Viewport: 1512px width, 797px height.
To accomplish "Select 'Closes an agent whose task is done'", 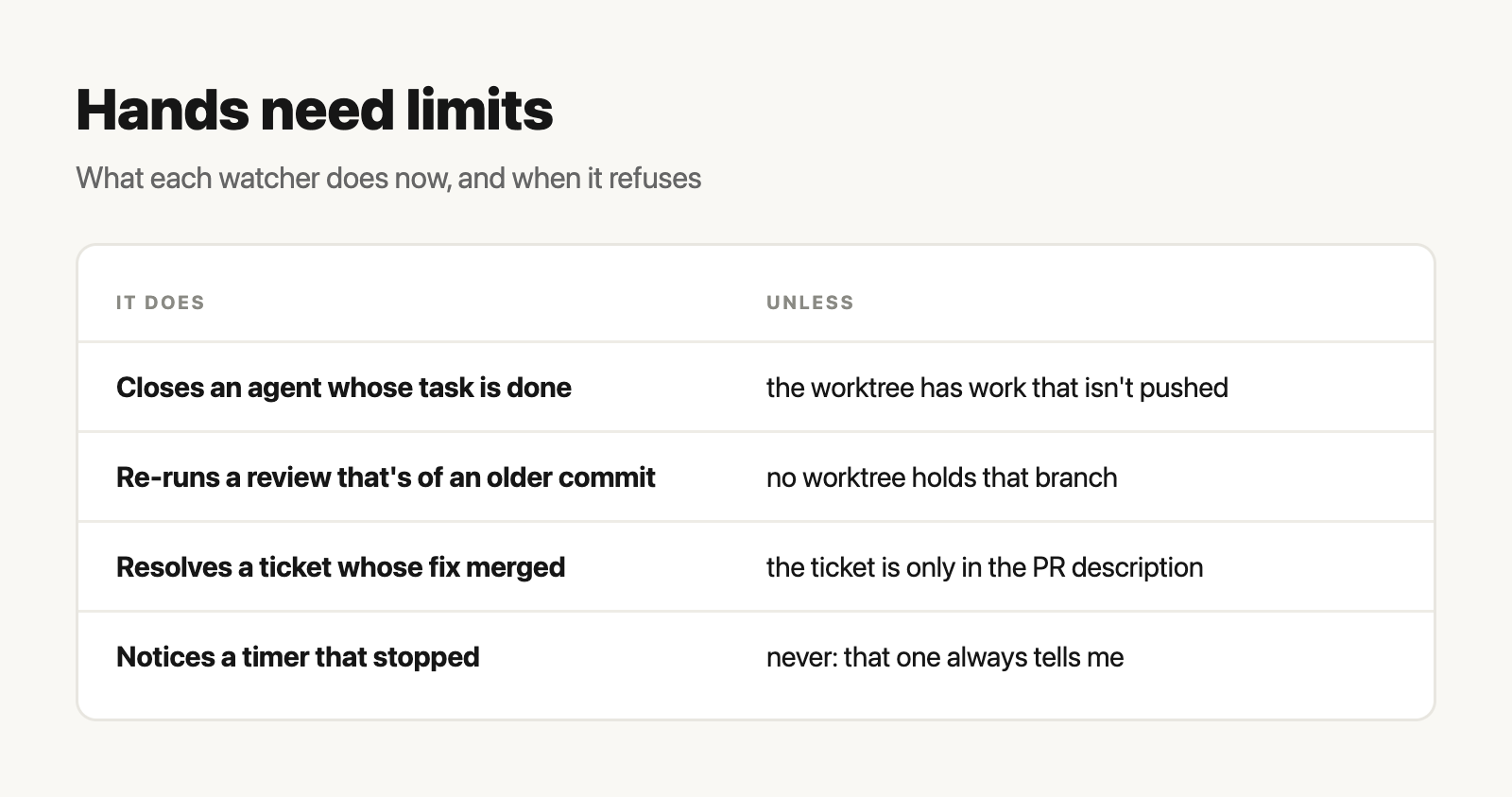I will tap(344, 388).
